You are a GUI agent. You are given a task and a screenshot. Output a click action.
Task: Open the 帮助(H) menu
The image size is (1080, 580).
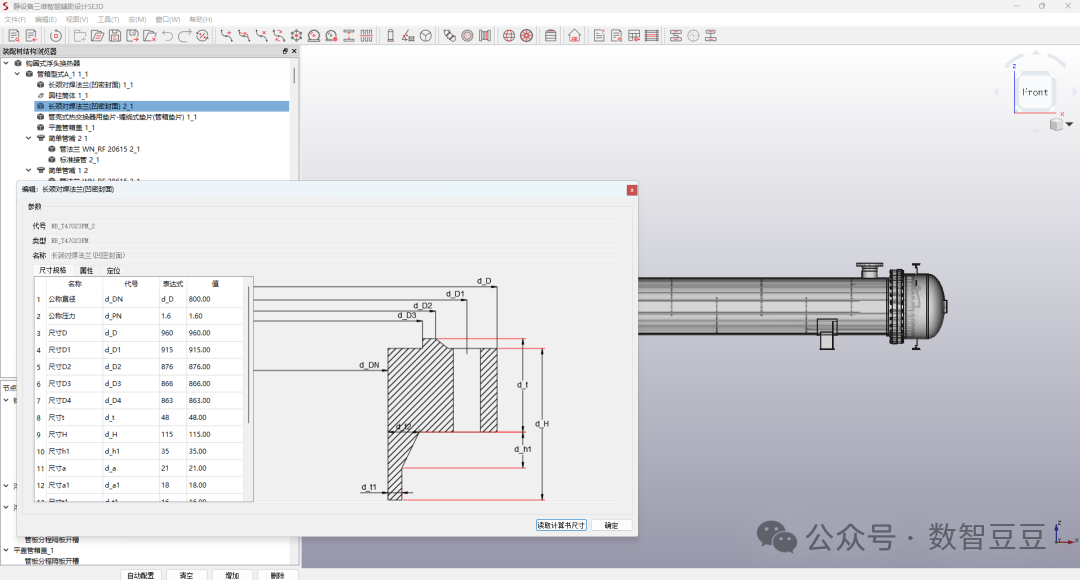pyautogui.click(x=200, y=19)
